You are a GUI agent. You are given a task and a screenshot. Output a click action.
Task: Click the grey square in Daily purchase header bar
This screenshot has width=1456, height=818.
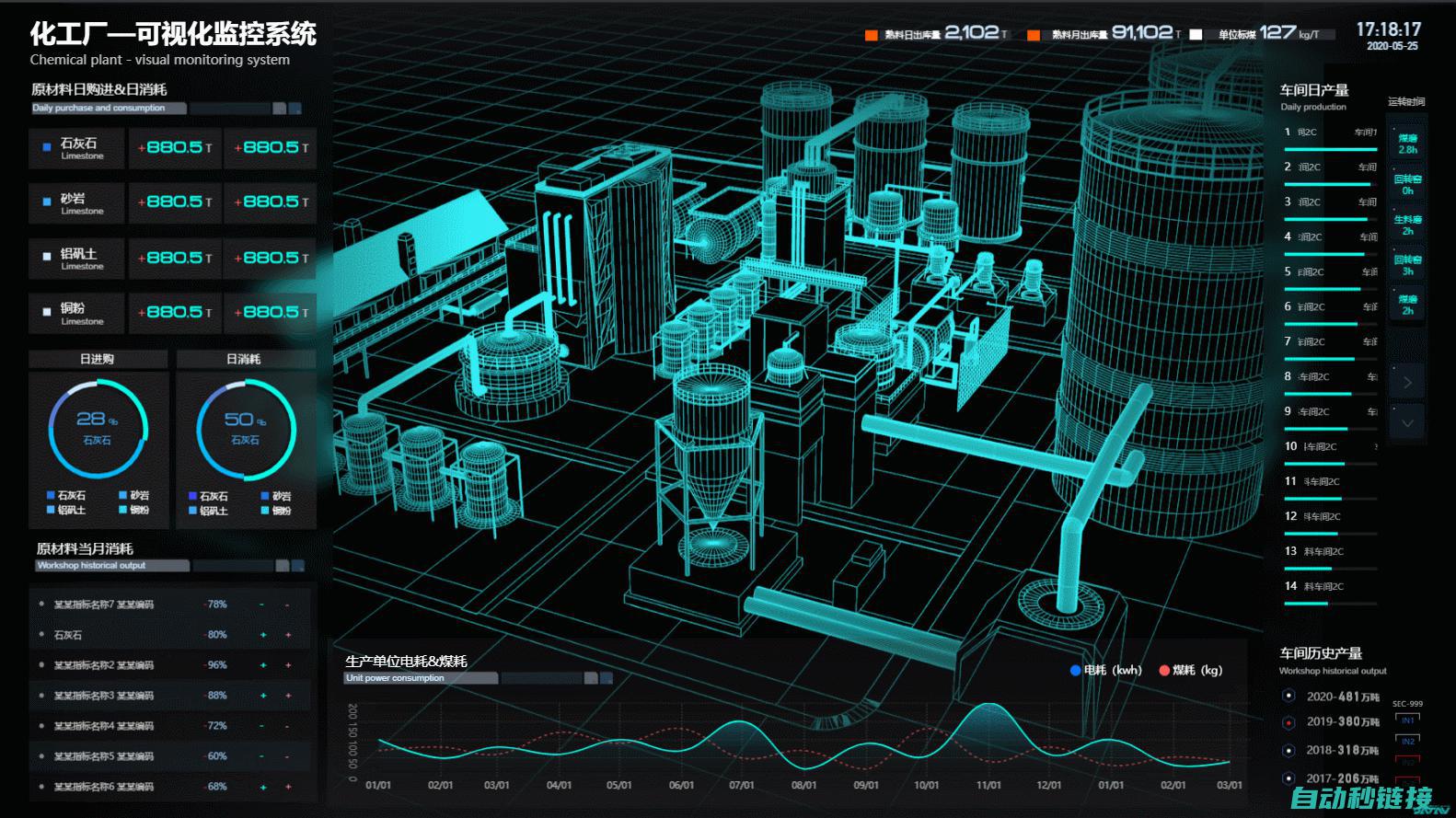pyautogui.click(x=280, y=109)
